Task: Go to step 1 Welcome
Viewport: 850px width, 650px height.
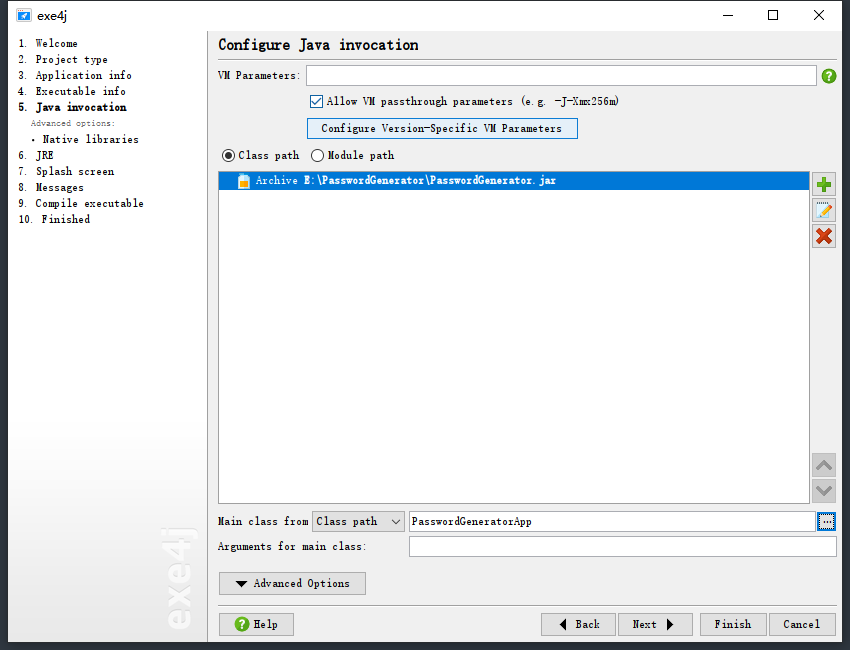Action: click(48, 43)
